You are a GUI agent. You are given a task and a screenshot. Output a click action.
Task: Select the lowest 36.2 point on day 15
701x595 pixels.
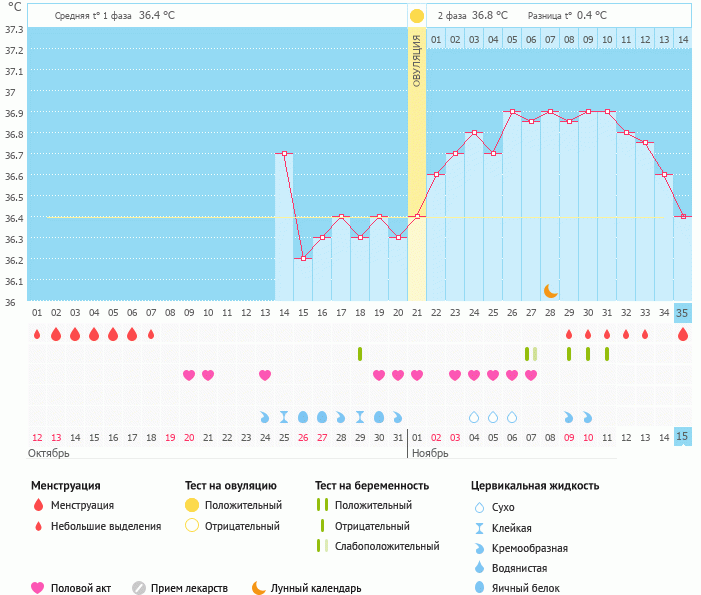[303, 259]
